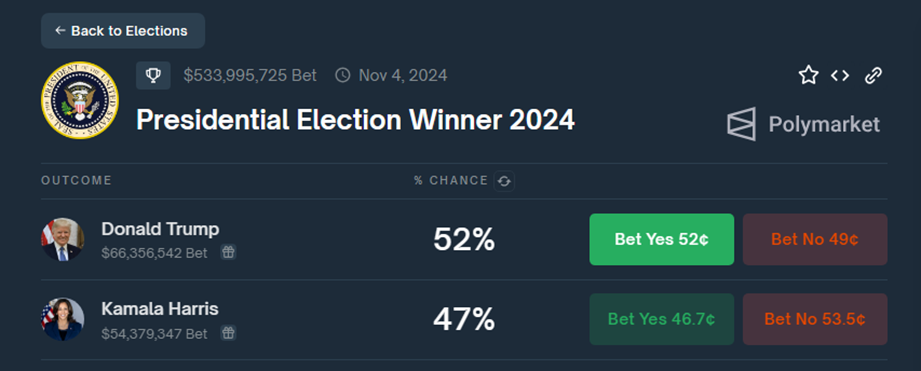921x371 pixels.
Task: Open the Kamala Harris outcome row name
Action: click(160, 309)
